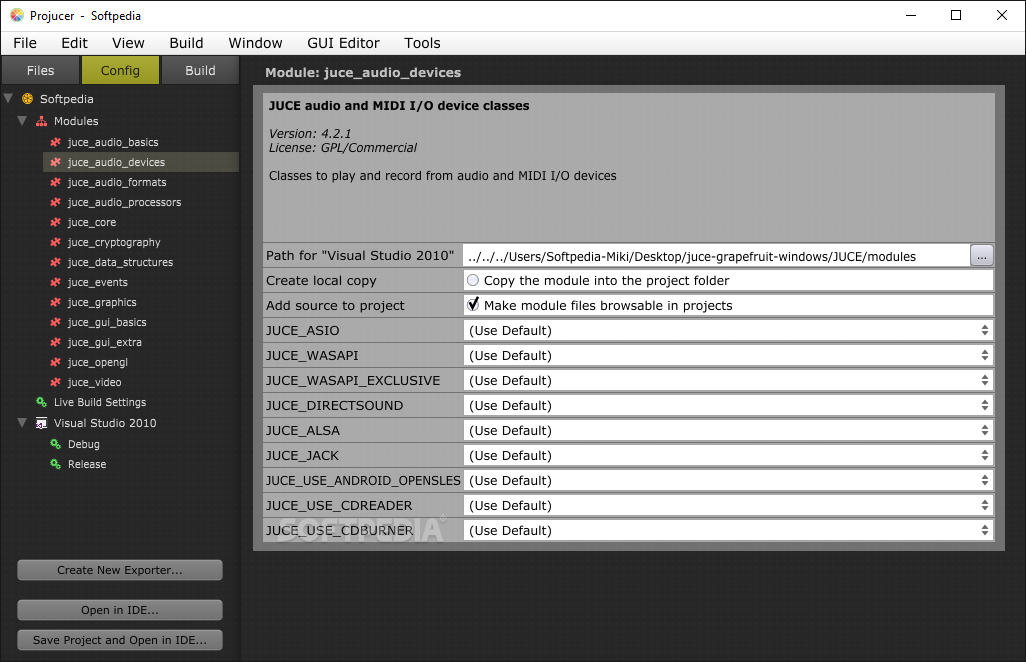This screenshot has height=662, width=1026.
Task: Open the Edit menu
Action: point(75,43)
